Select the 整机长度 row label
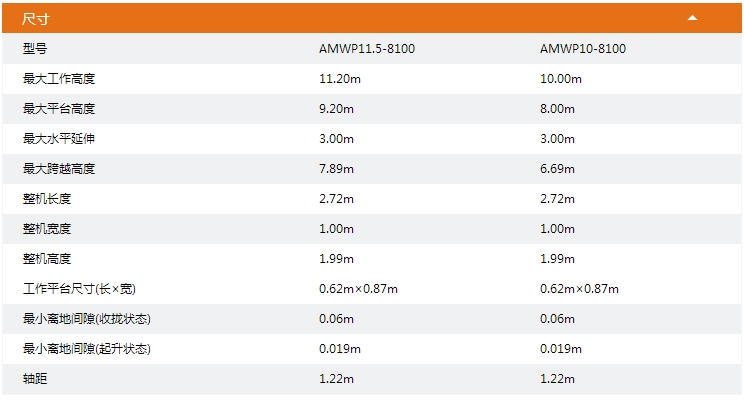The height and width of the screenshot is (400, 744). click(47, 198)
